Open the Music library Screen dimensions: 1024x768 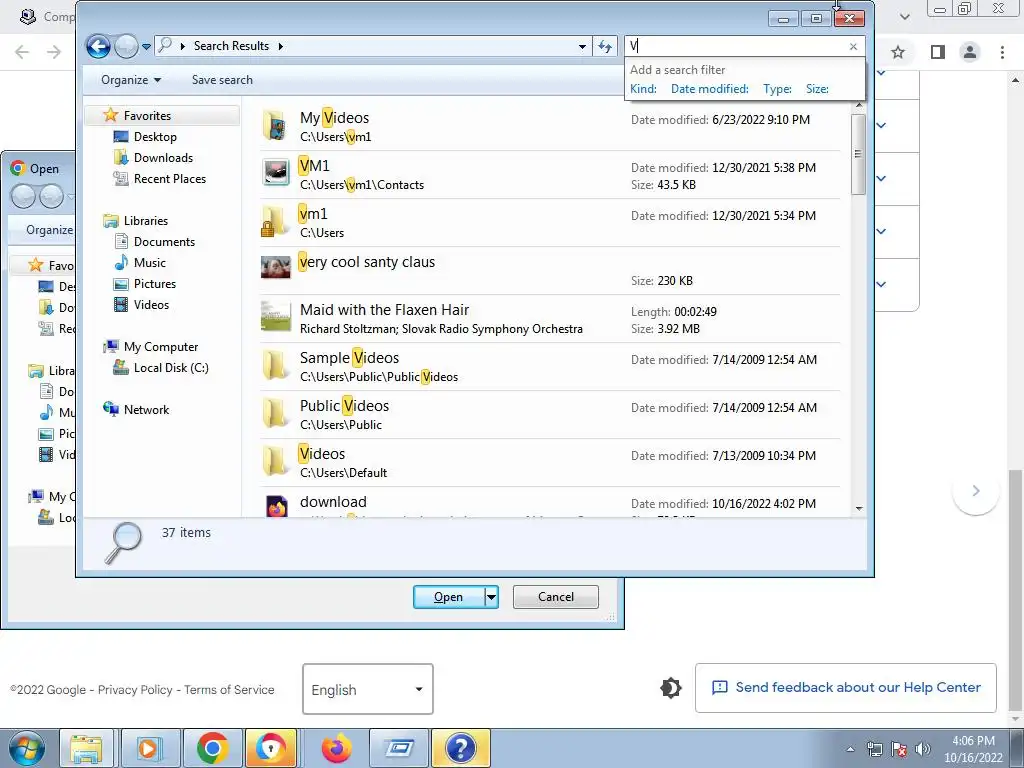[150, 263]
